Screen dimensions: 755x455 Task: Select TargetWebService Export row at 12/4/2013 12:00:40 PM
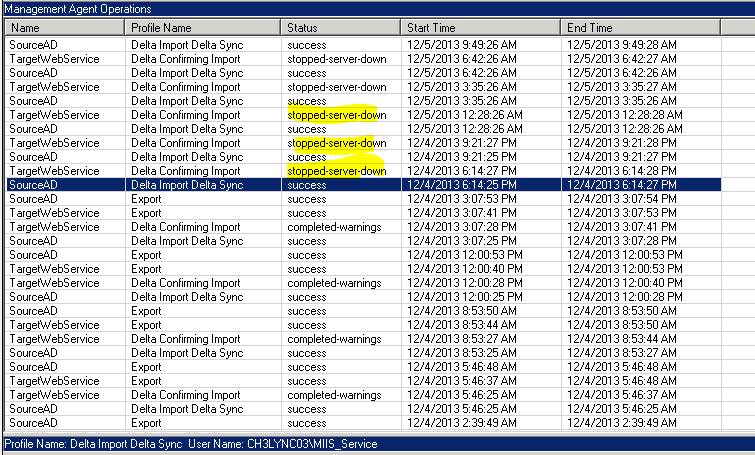[x=363, y=269]
